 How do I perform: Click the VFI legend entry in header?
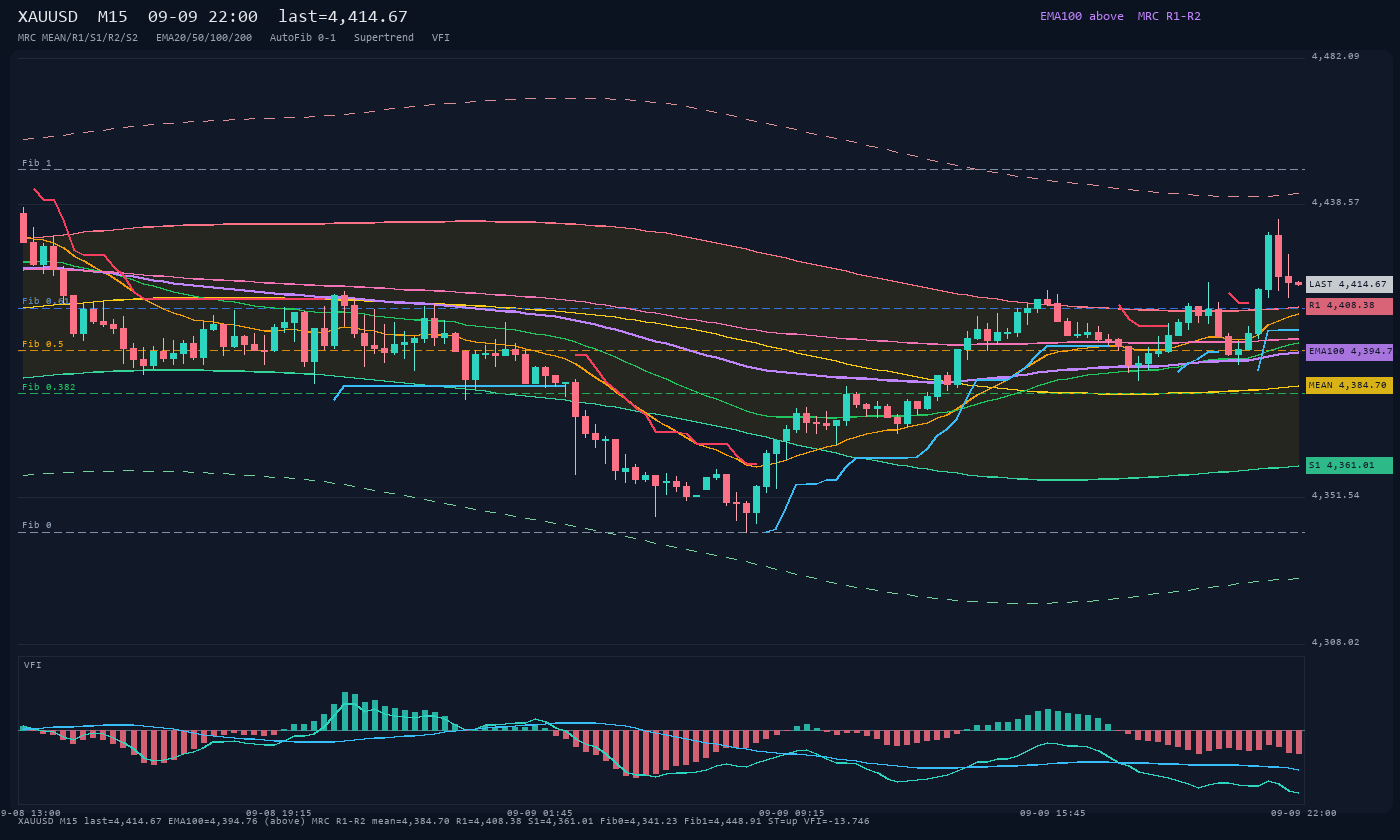click(441, 38)
